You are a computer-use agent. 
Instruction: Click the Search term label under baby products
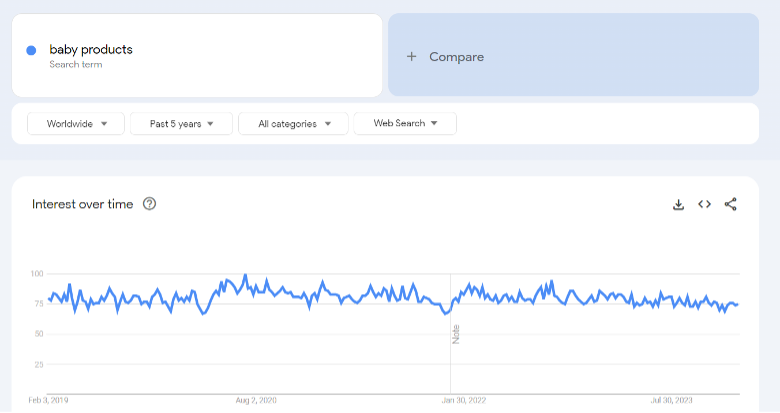pos(76,65)
